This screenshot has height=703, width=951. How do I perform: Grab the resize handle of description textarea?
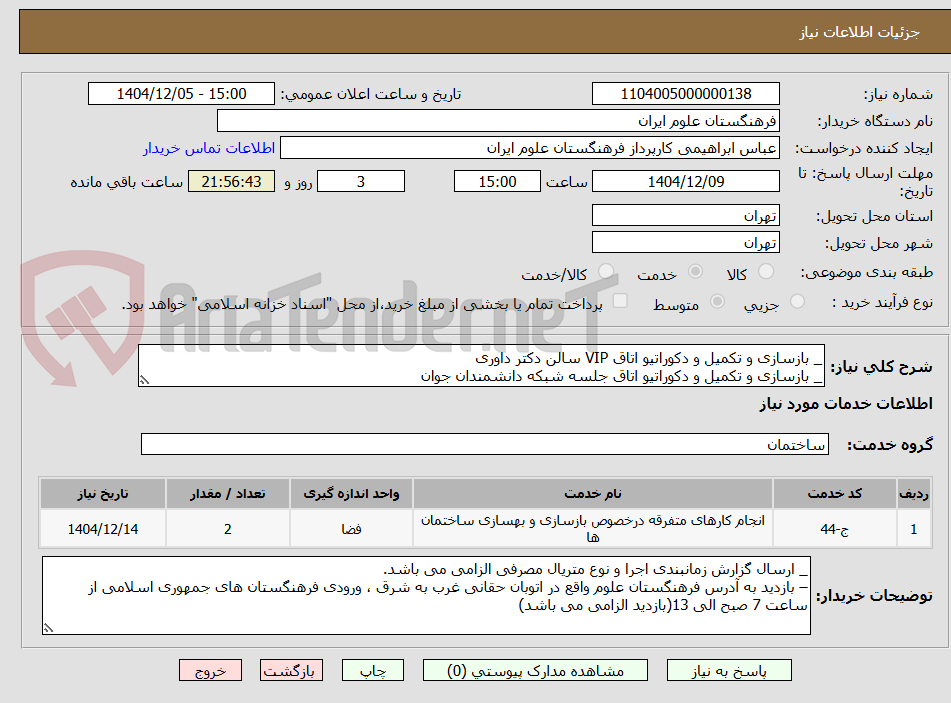144,380
